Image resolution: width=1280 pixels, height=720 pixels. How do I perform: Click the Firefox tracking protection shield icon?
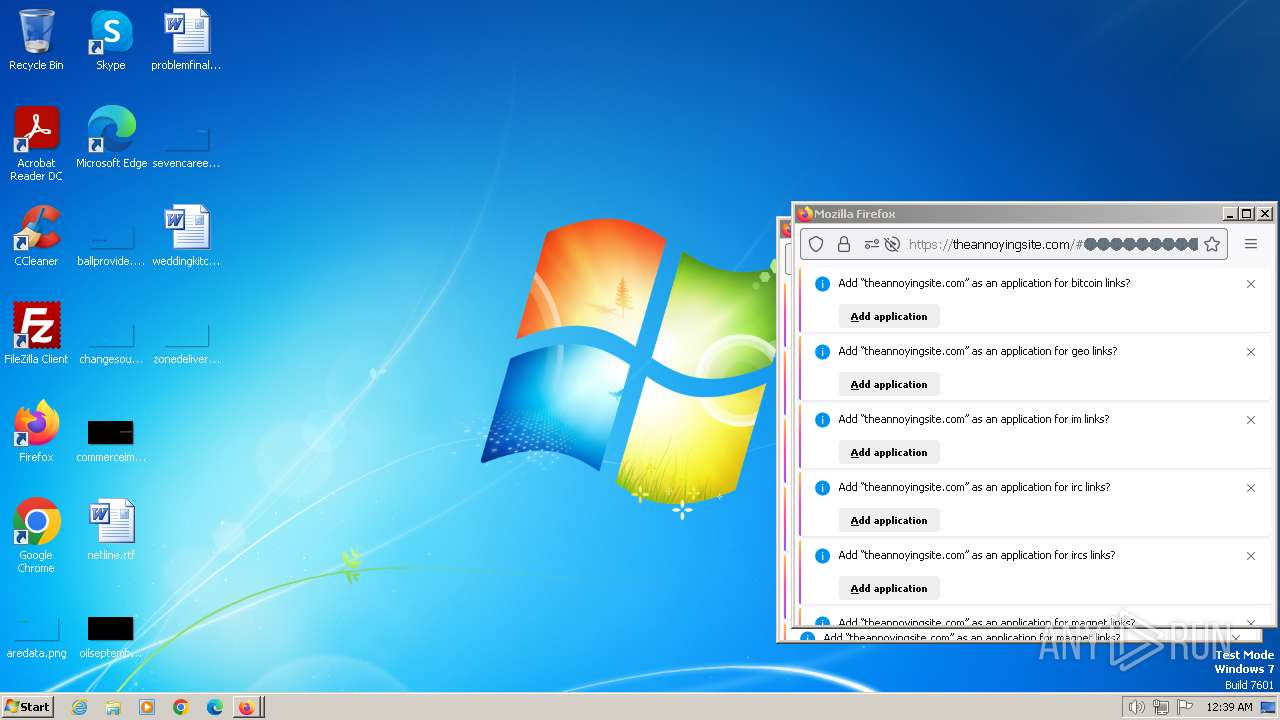816,244
